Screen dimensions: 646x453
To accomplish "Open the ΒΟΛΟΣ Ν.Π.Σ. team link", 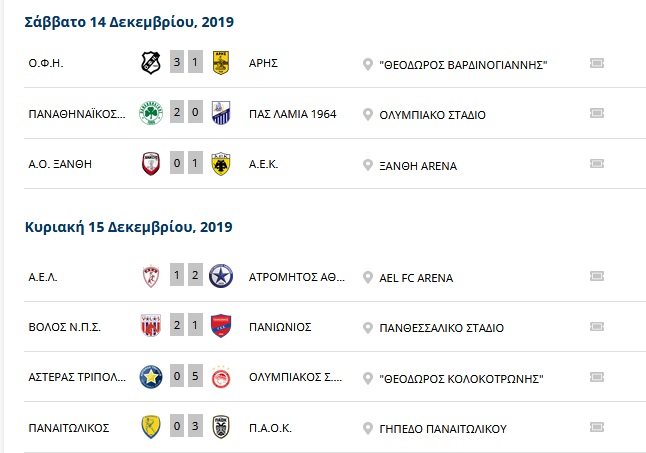I will (65, 327).
